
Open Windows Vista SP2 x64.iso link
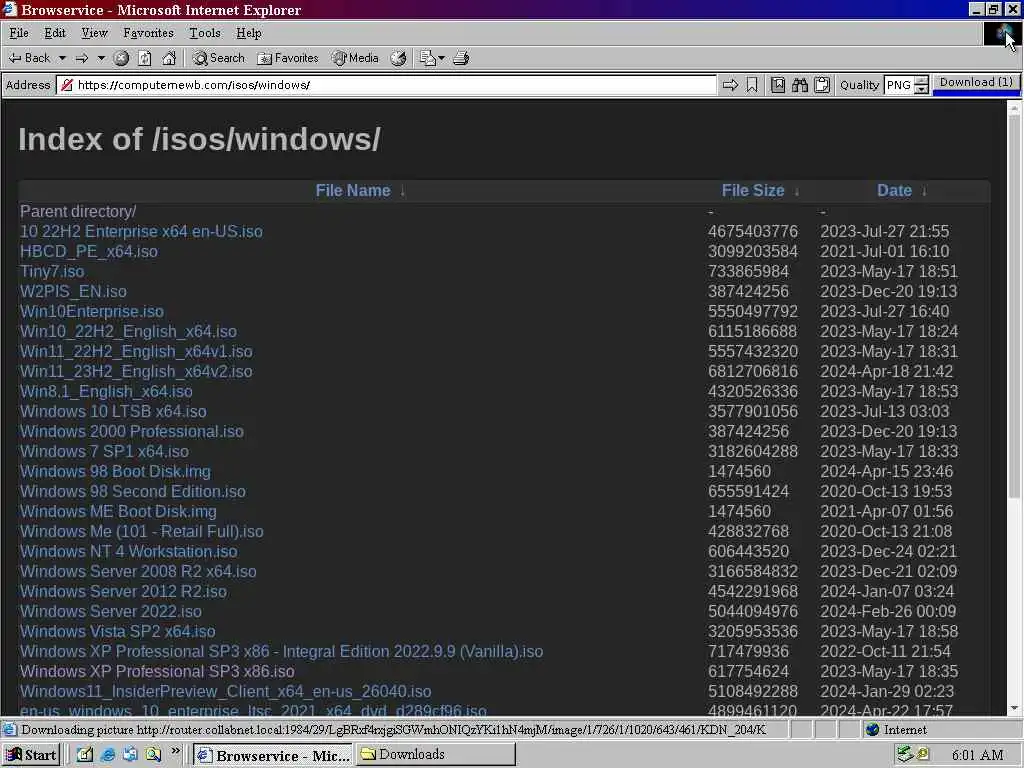click(118, 632)
